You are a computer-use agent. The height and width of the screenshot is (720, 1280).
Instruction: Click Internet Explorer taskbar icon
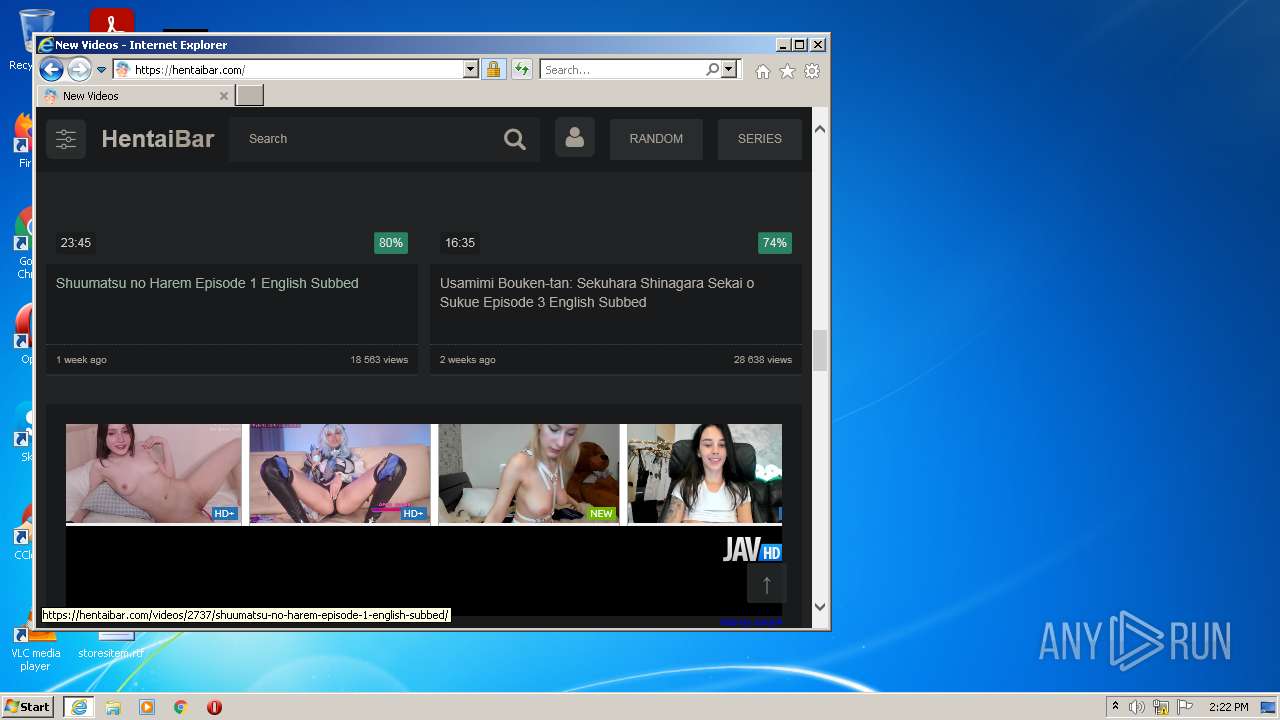[x=79, y=707]
